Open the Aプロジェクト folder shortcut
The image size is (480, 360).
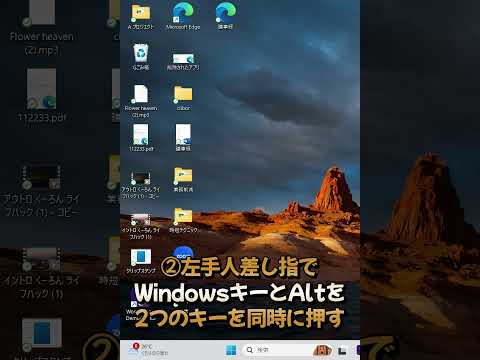tap(141, 17)
